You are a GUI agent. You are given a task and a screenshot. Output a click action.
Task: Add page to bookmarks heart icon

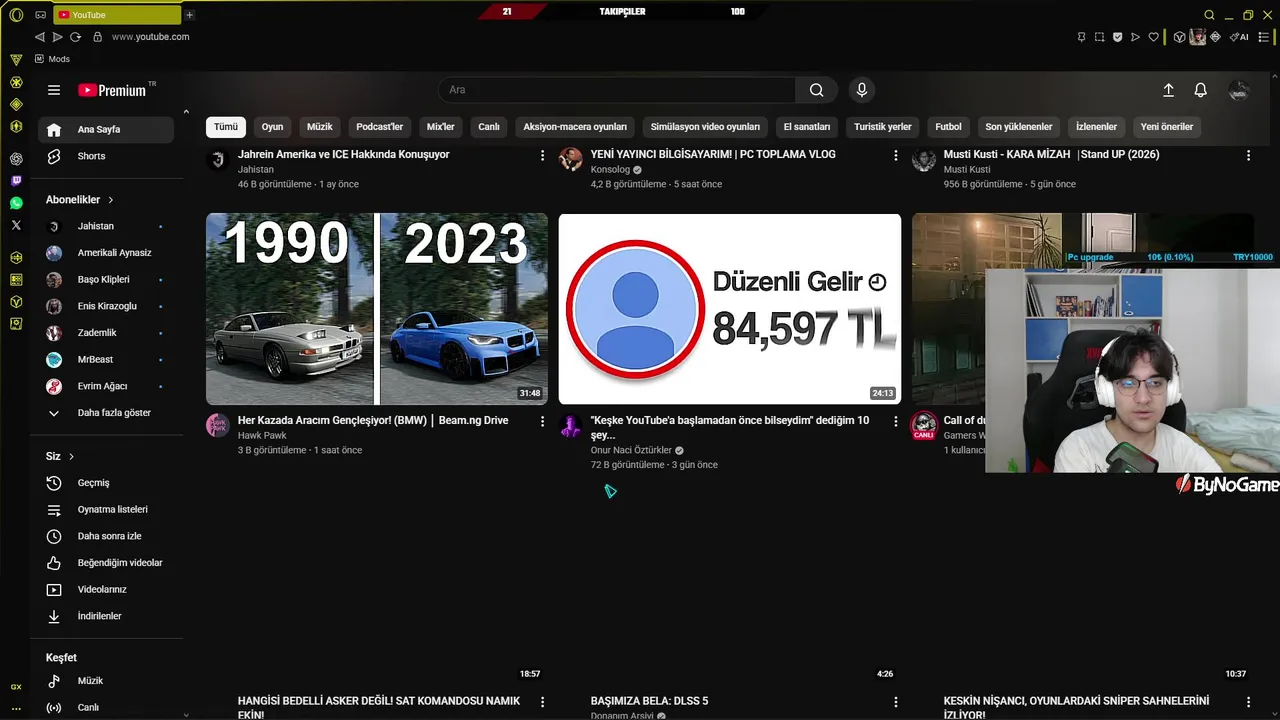(1153, 37)
